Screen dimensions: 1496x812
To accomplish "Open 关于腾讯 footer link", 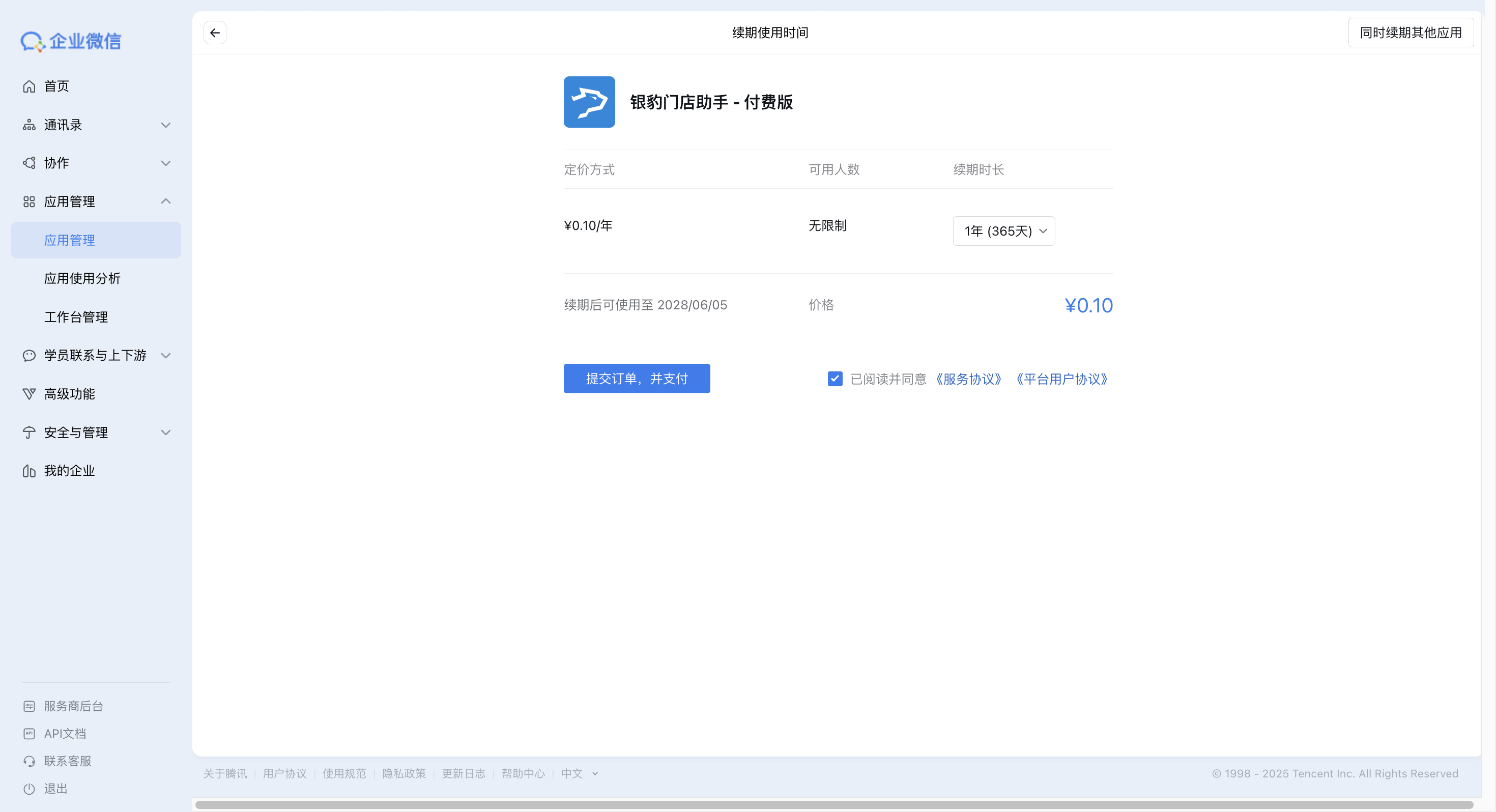I will click(225, 774).
